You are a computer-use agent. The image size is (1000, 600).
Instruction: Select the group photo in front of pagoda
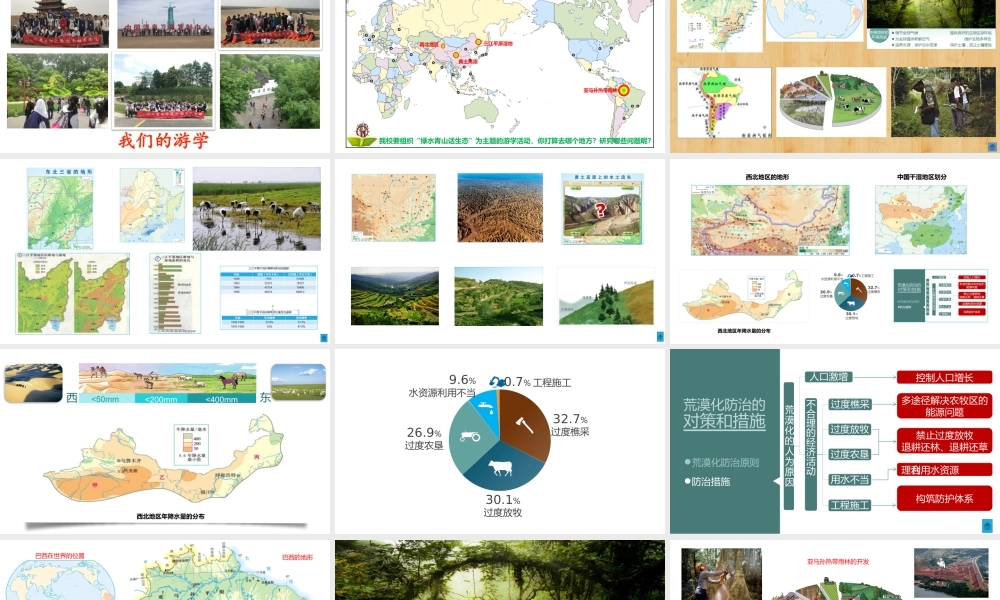coord(60,23)
